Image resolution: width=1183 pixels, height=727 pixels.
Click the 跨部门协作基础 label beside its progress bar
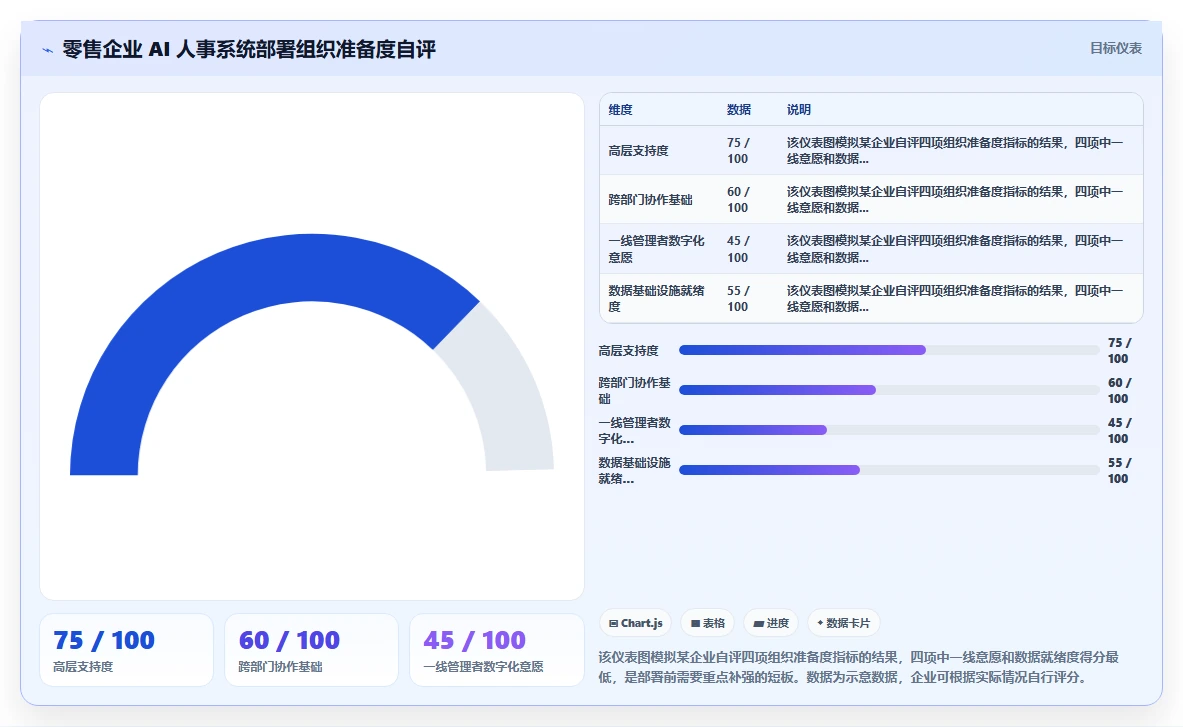(x=635, y=391)
